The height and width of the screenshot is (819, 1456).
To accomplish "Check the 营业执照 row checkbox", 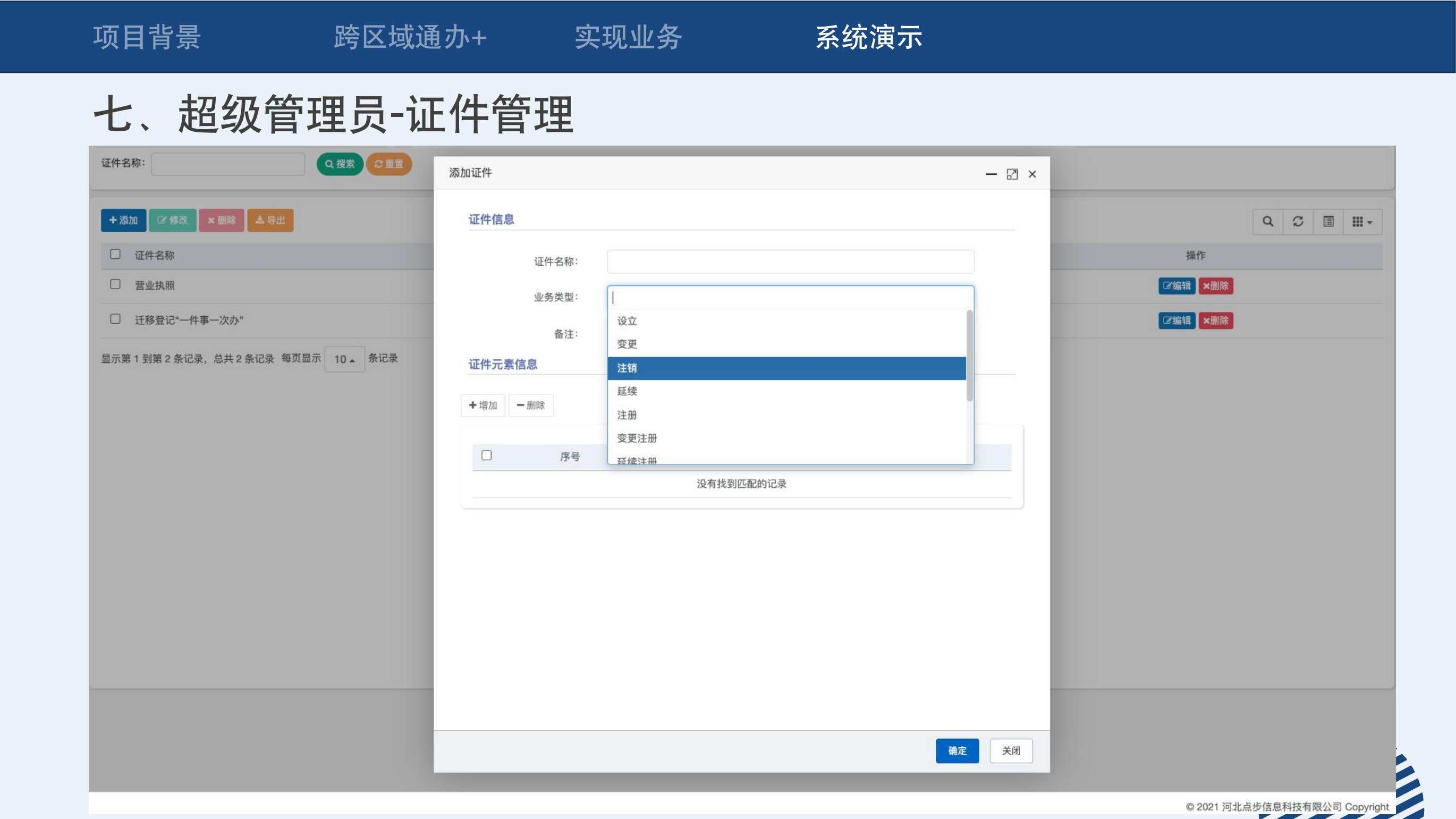I will 115,284.
